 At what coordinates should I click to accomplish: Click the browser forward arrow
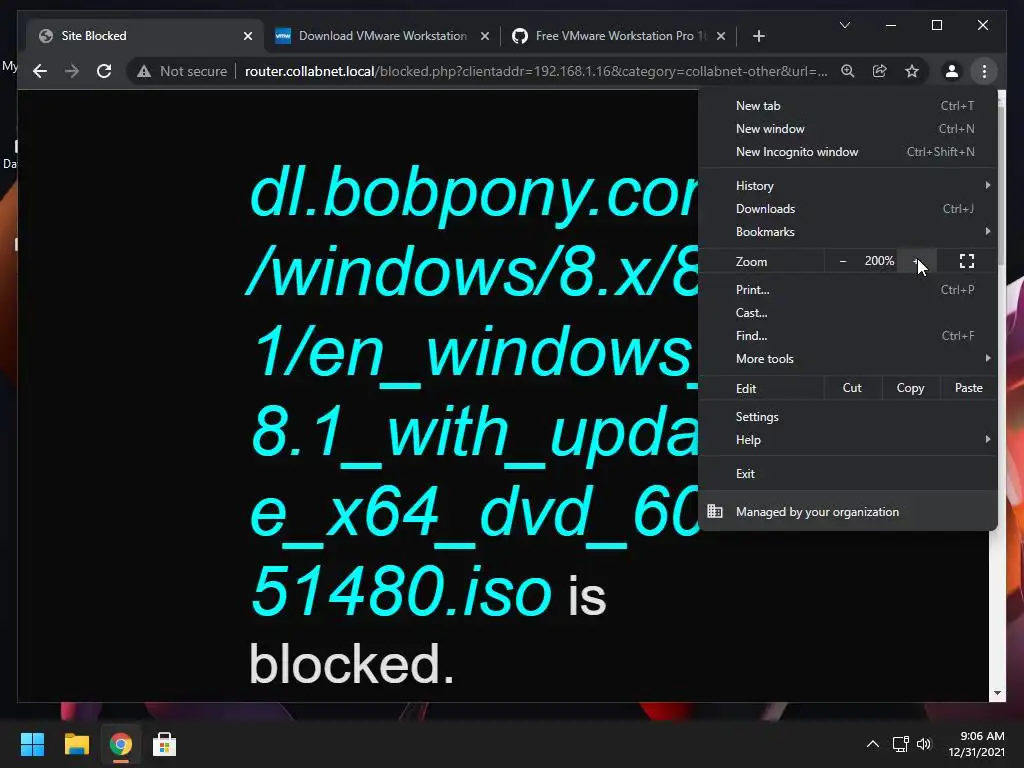[72, 71]
